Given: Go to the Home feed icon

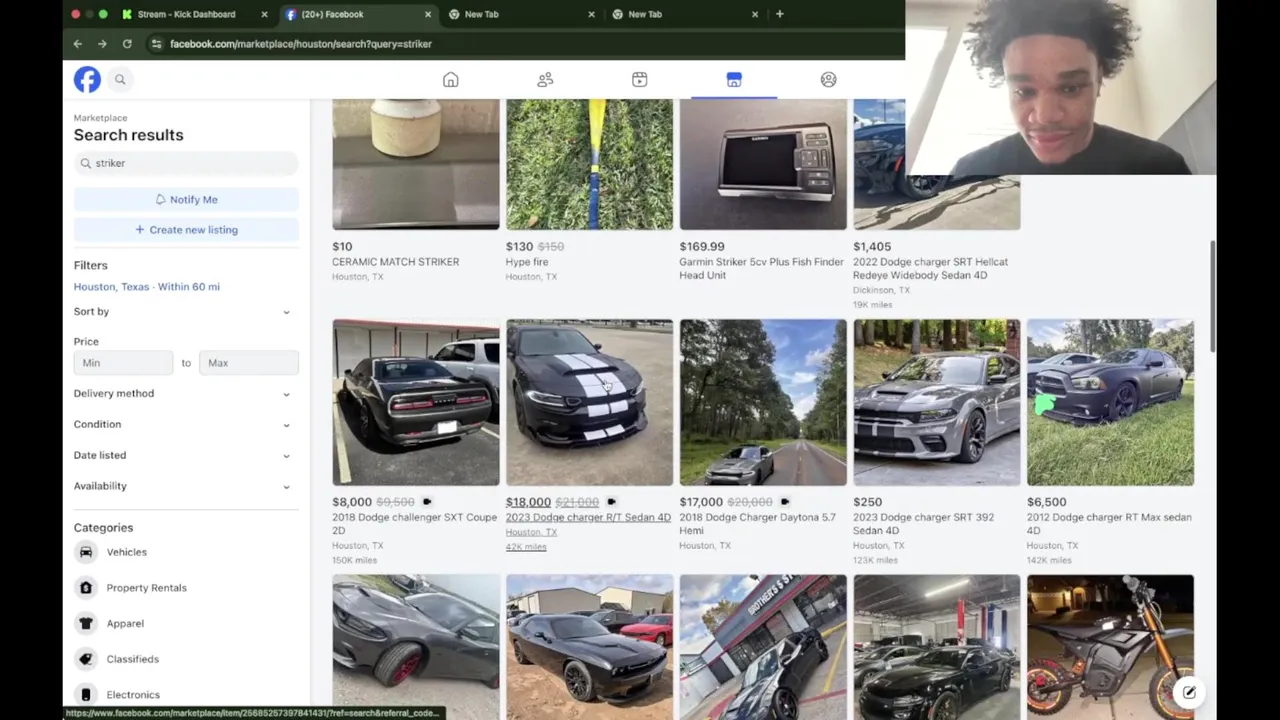Looking at the screenshot, I should (x=451, y=79).
